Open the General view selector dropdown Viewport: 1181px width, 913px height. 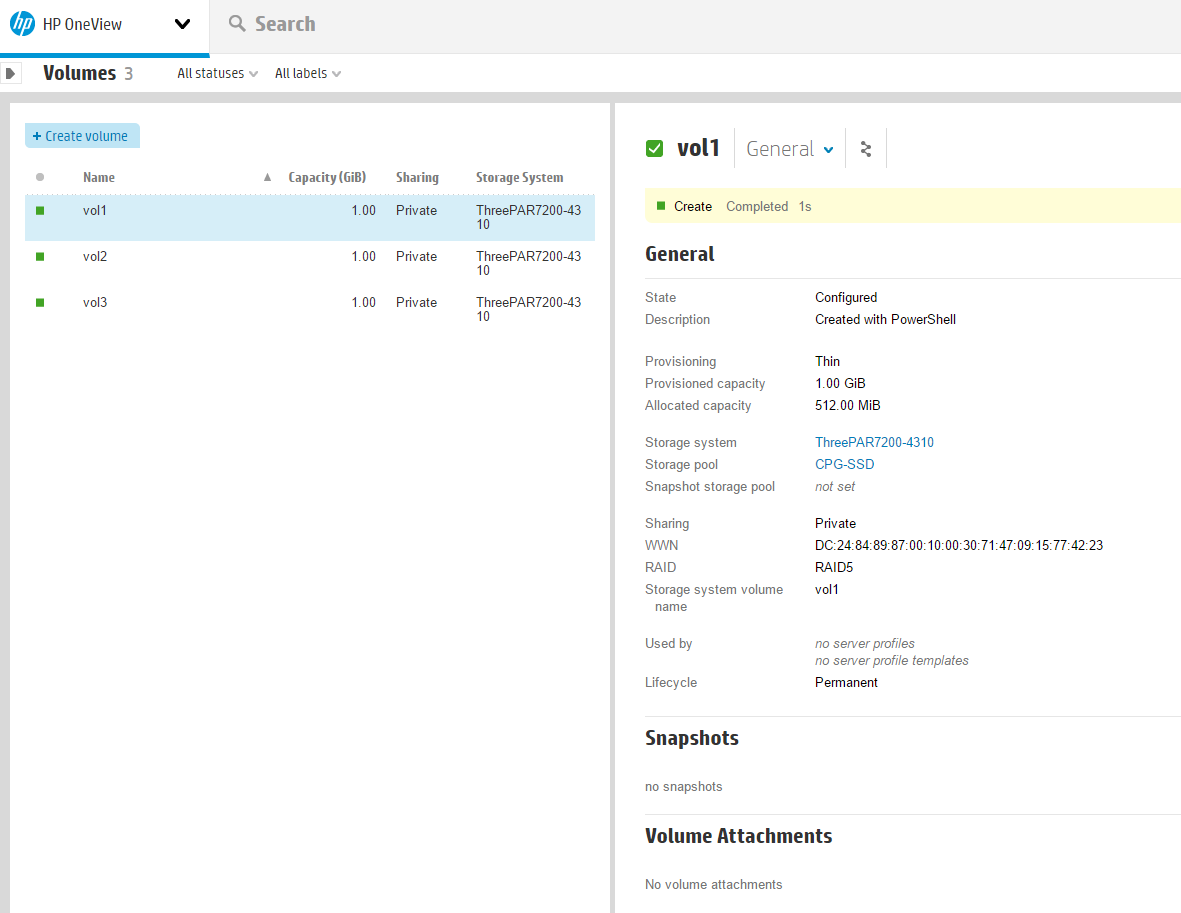click(789, 148)
